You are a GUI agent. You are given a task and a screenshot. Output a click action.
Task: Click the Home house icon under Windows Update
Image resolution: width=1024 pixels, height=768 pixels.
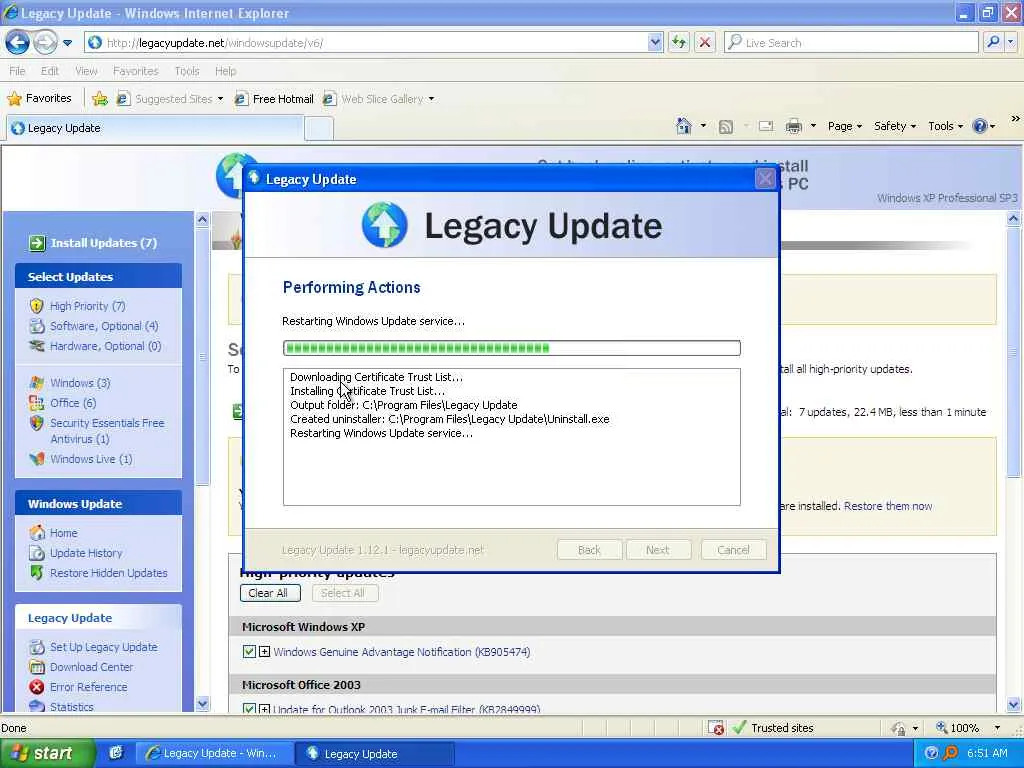(x=37, y=533)
